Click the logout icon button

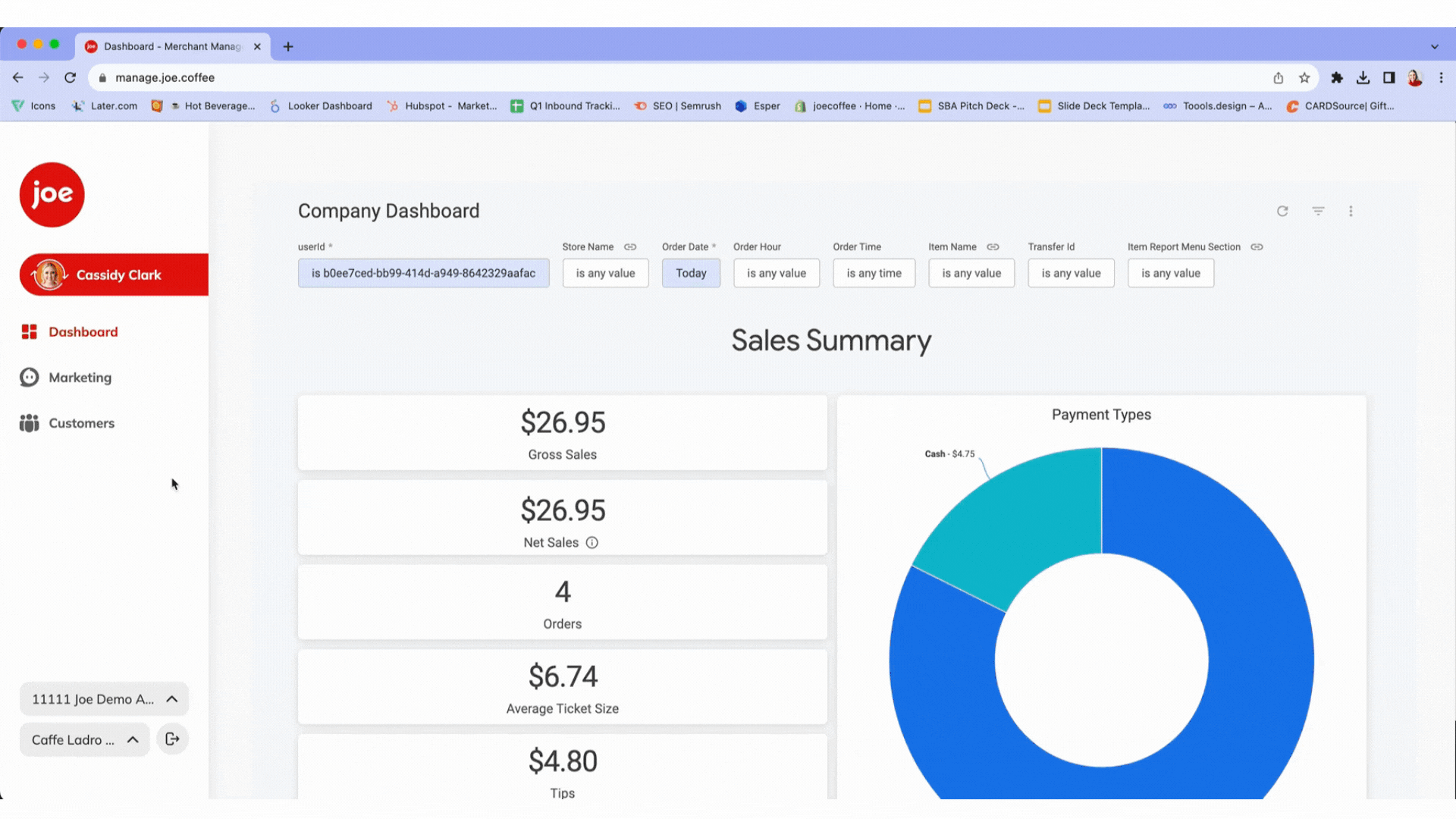[172, 739]
